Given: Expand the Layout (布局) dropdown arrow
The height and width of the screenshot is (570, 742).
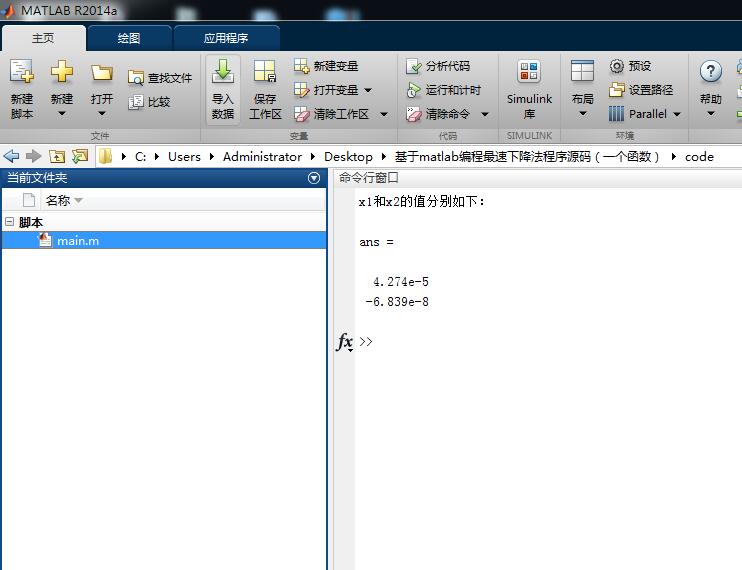Looking at the screenshot, I should tap(583, 114).
